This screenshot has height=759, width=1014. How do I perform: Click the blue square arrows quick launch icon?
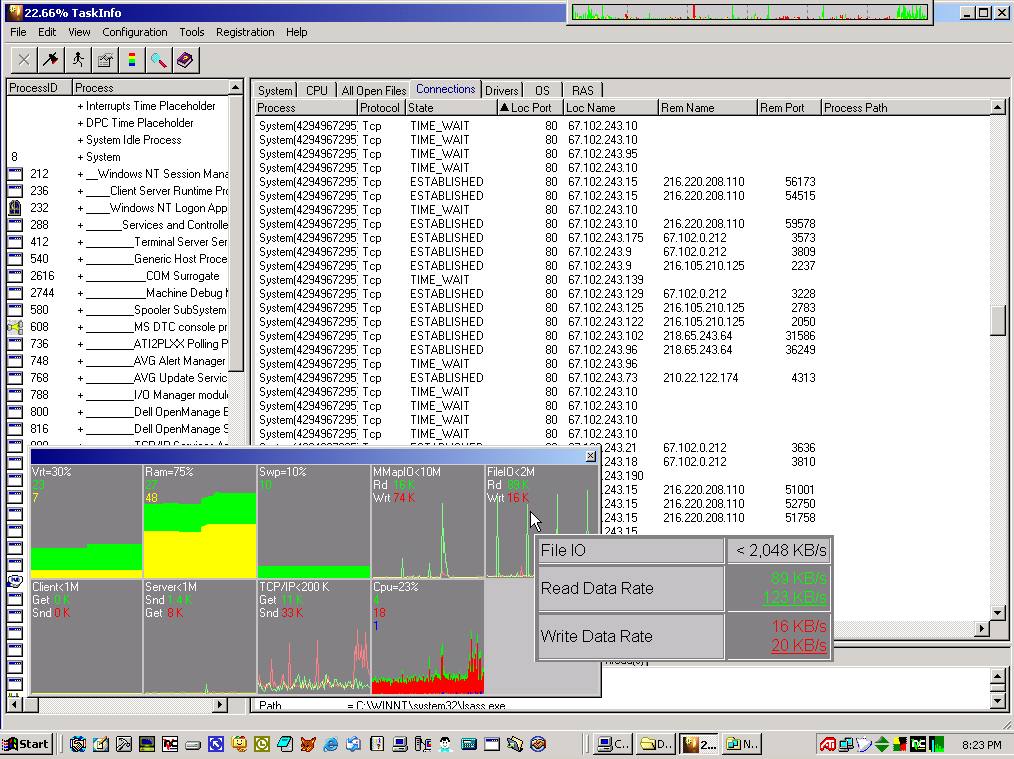(216, 744)
